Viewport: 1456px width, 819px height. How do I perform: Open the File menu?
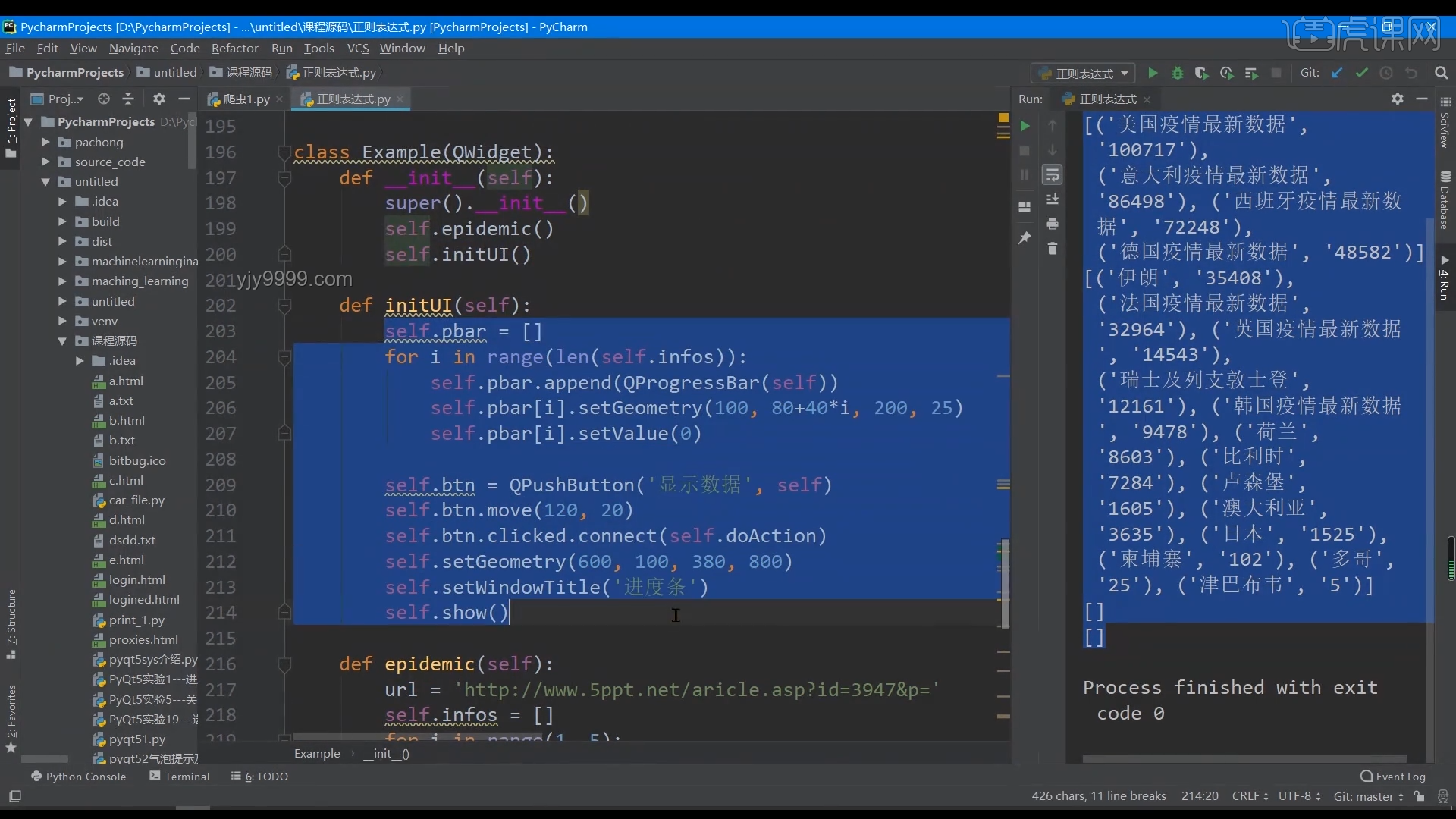15,48
